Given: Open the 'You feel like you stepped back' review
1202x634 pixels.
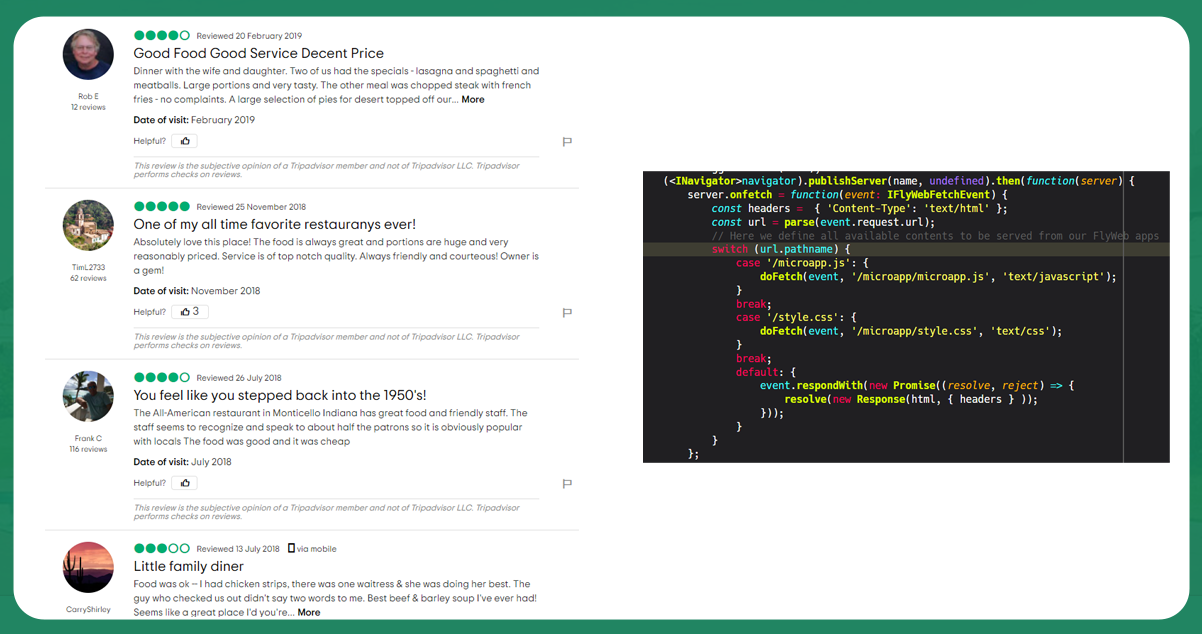Looking at the screenshot, I should click(280, 395).
